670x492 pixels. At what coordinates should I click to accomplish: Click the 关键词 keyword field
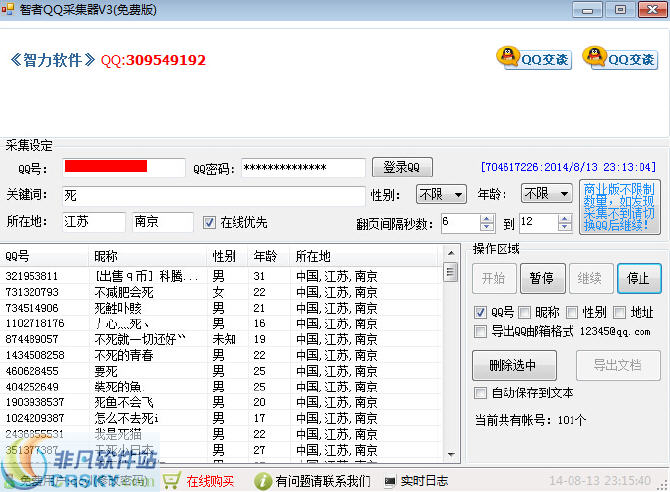point(214,195)
